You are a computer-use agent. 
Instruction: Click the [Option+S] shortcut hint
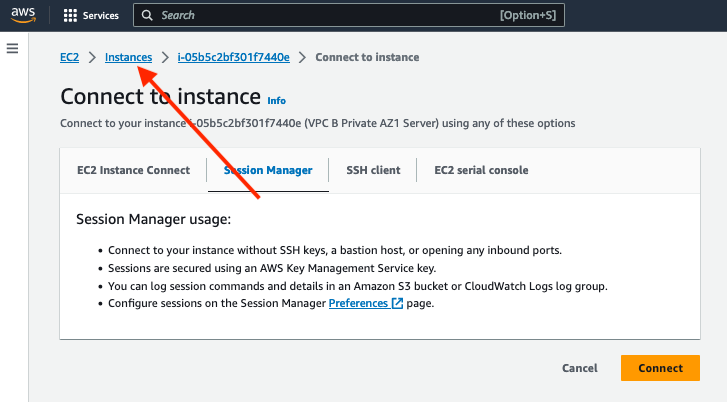[528, 15]
